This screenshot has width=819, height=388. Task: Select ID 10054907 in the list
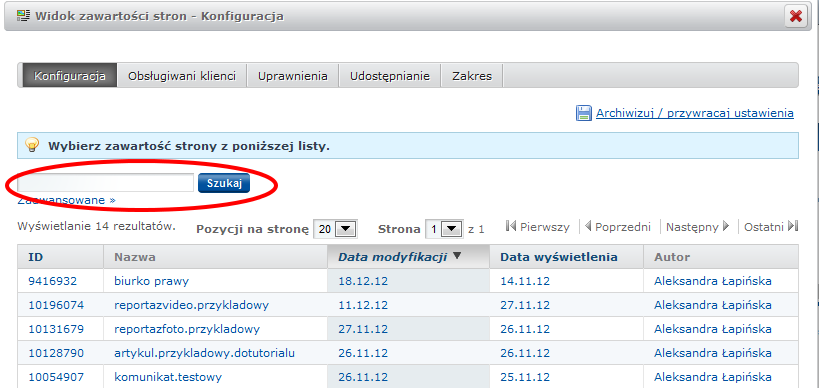56,377
